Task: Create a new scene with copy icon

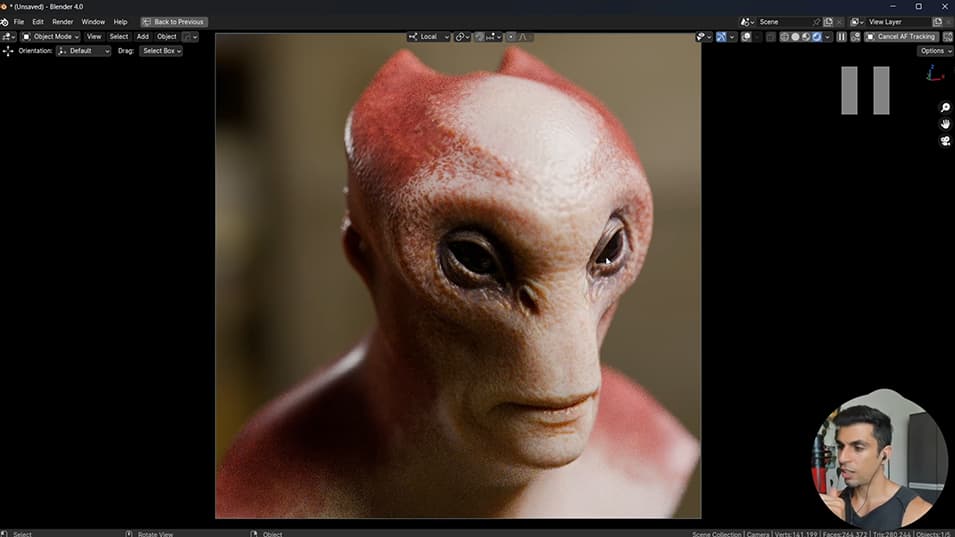Action: [x=828, y=22]
